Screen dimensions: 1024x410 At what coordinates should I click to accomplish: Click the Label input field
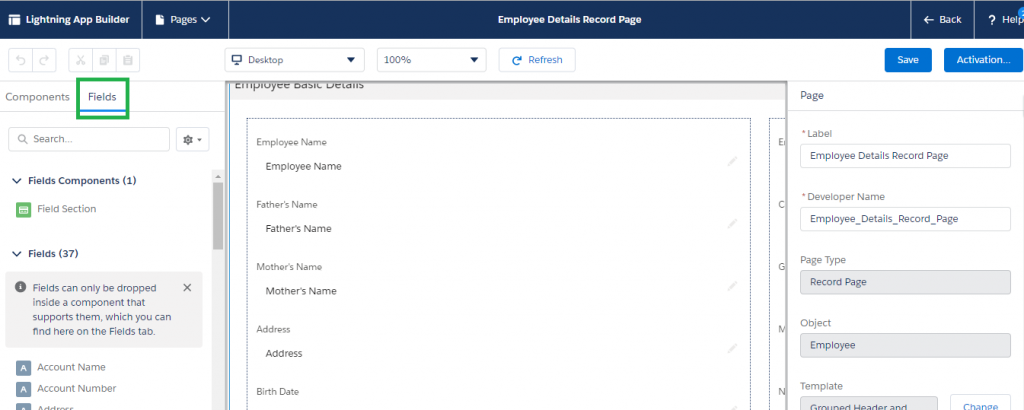tap(905, 155)
